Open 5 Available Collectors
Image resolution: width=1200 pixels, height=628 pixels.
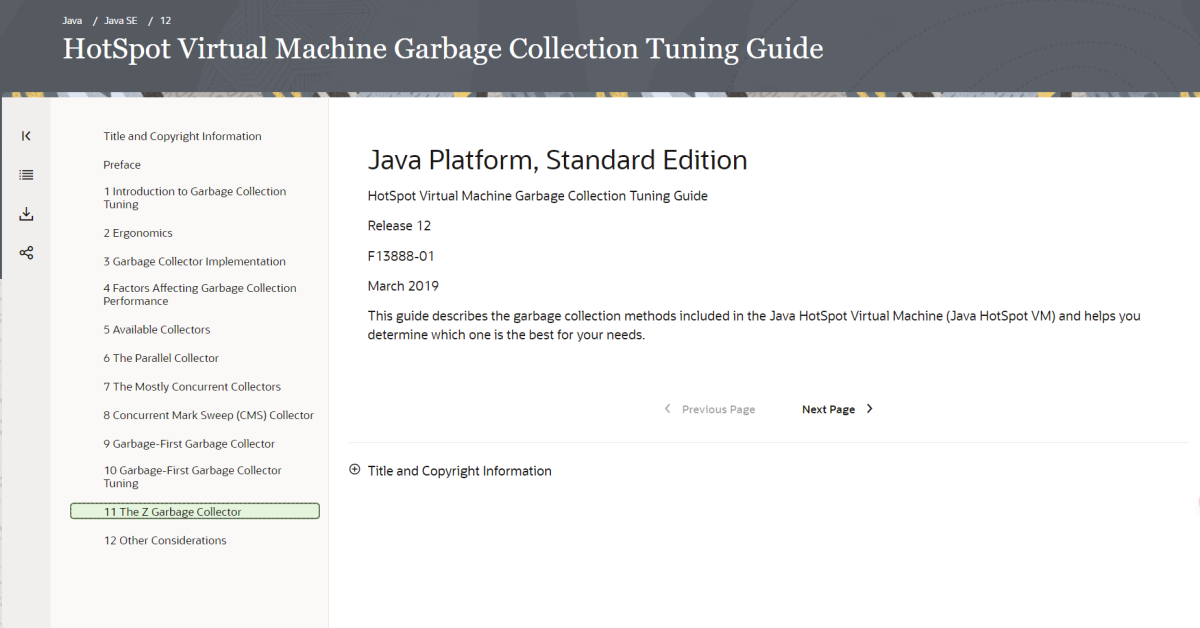point(157,330)
